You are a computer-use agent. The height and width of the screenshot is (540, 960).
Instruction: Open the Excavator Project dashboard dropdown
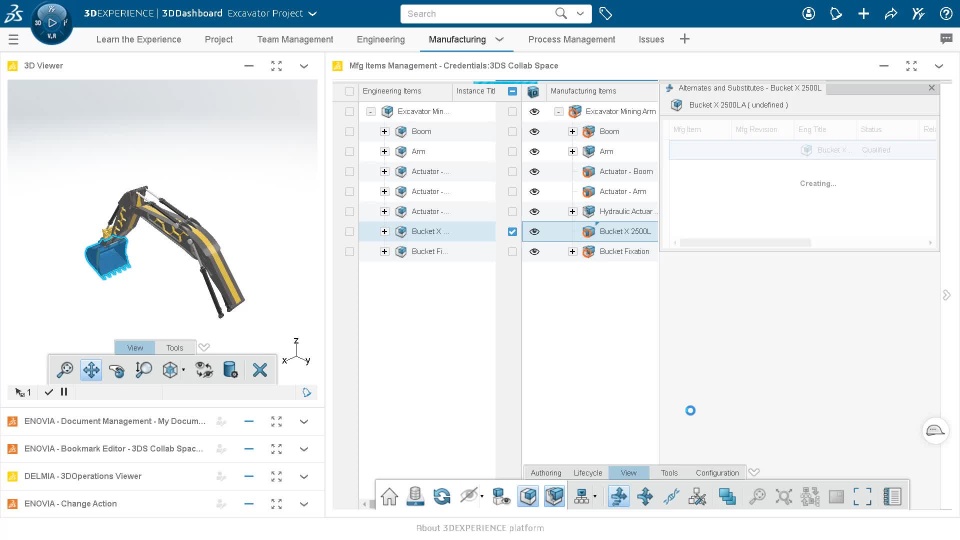[313, 13]
